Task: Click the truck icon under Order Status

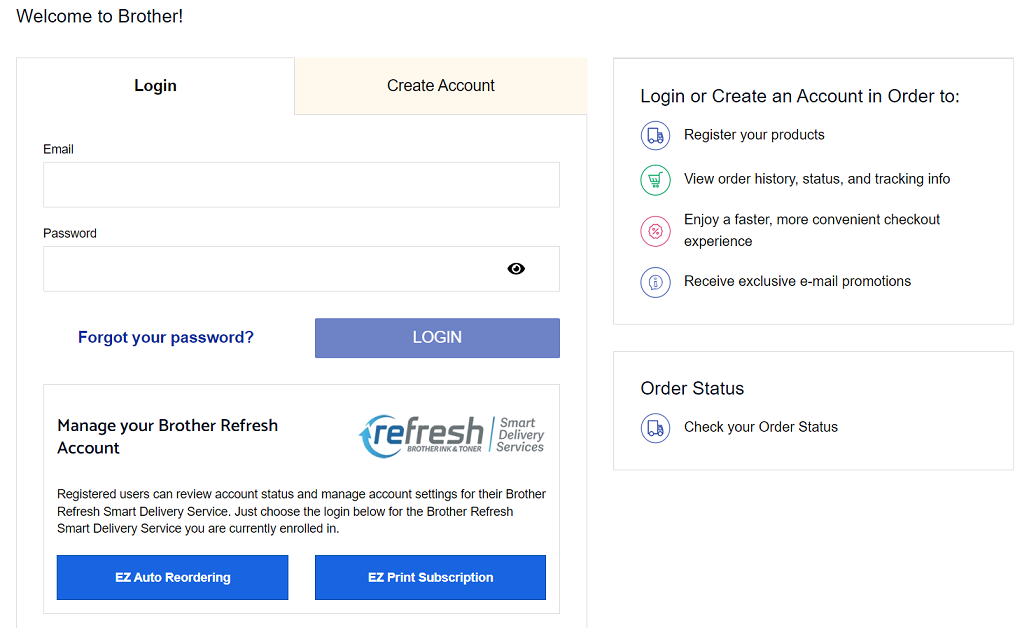Action: (655, 428)
